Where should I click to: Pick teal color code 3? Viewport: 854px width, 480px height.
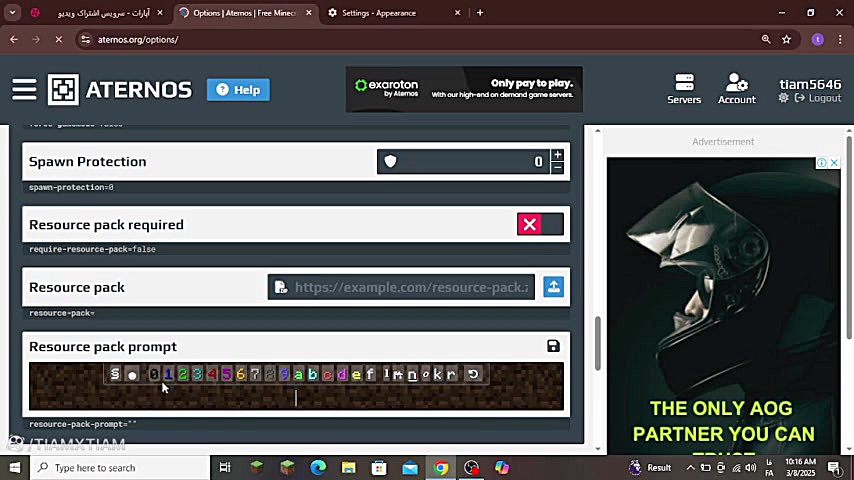tap(197, 374)
